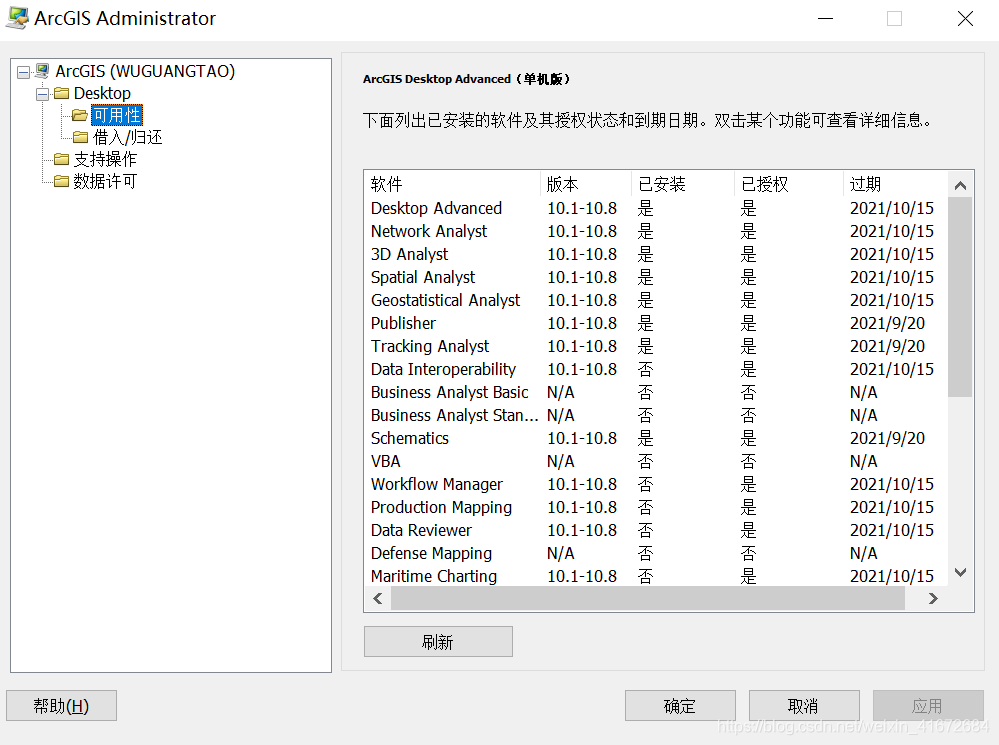The image size is (999, 745).
Task: Click the 软件 column header
Action: click(387, 185)
